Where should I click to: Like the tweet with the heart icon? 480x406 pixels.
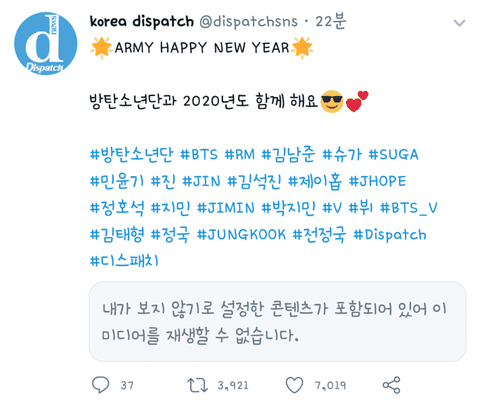coord(294,385)
